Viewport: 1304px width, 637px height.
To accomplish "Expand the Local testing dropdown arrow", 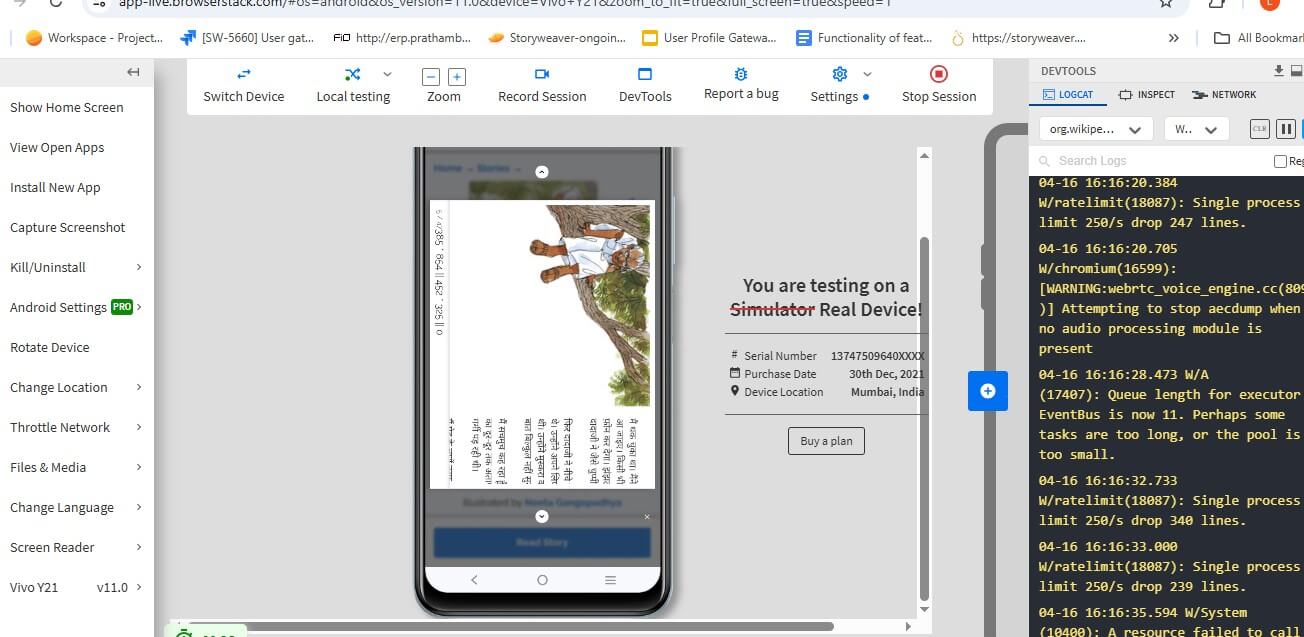I will click(x=387, y=74).
